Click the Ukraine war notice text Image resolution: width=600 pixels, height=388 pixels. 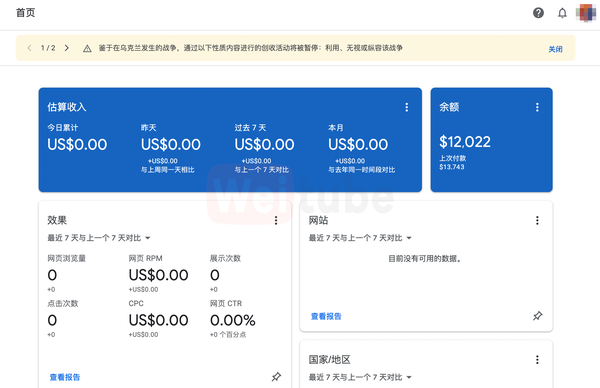click(251, 48)
